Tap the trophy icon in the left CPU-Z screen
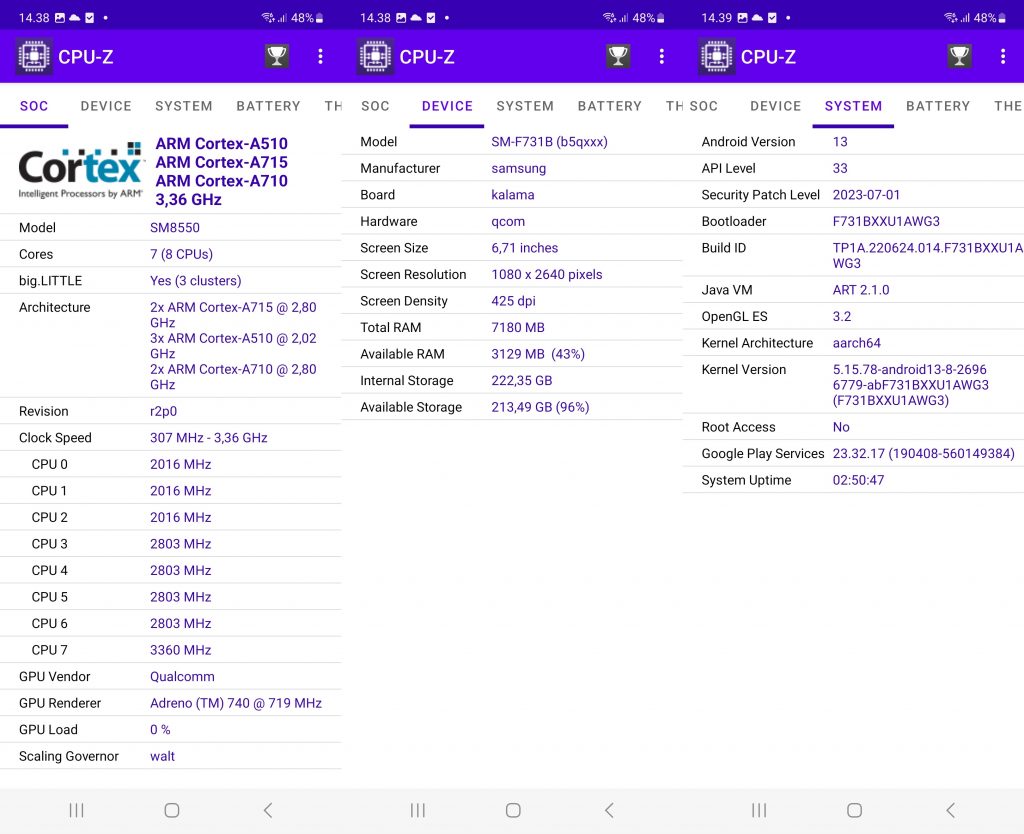The image size is (1024, 834). coord(277,56)
